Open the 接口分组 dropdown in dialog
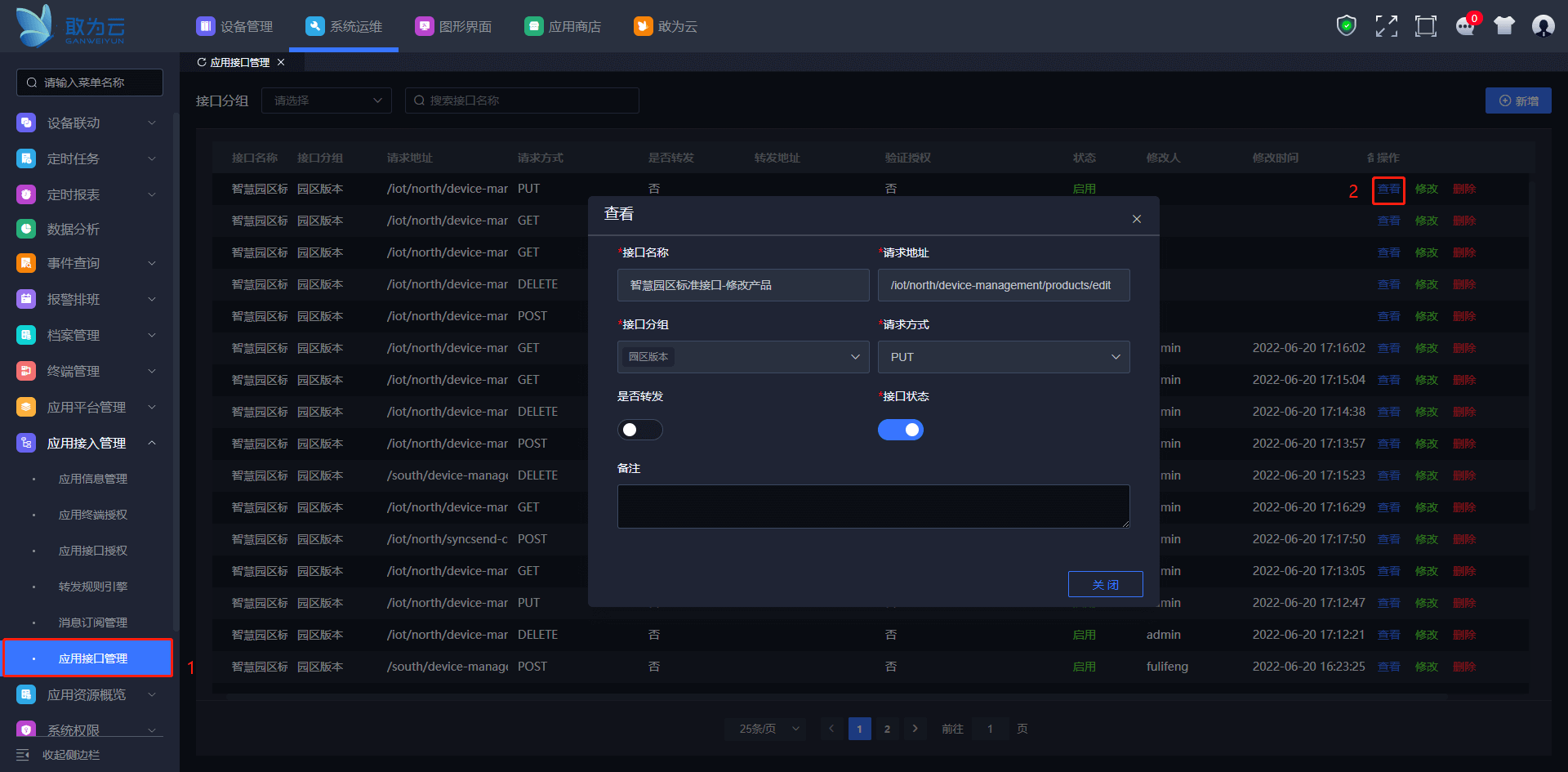The image size is (1568, 772). (x=742, y=357)
